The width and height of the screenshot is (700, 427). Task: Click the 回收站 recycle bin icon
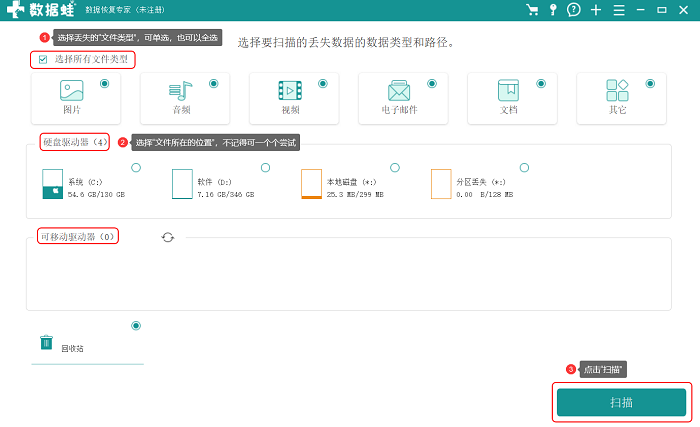(x=46, y=342)
